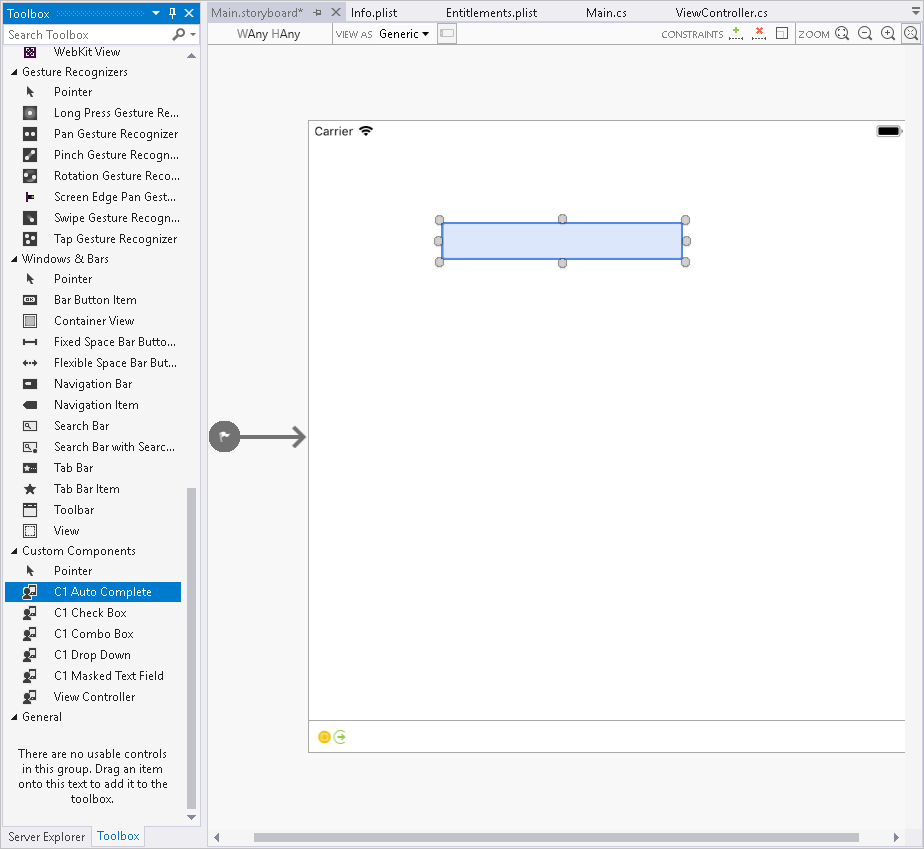Click the WAny HAny size class button
Viewport: 924px width, 849px height.
[x=268, y=34]
